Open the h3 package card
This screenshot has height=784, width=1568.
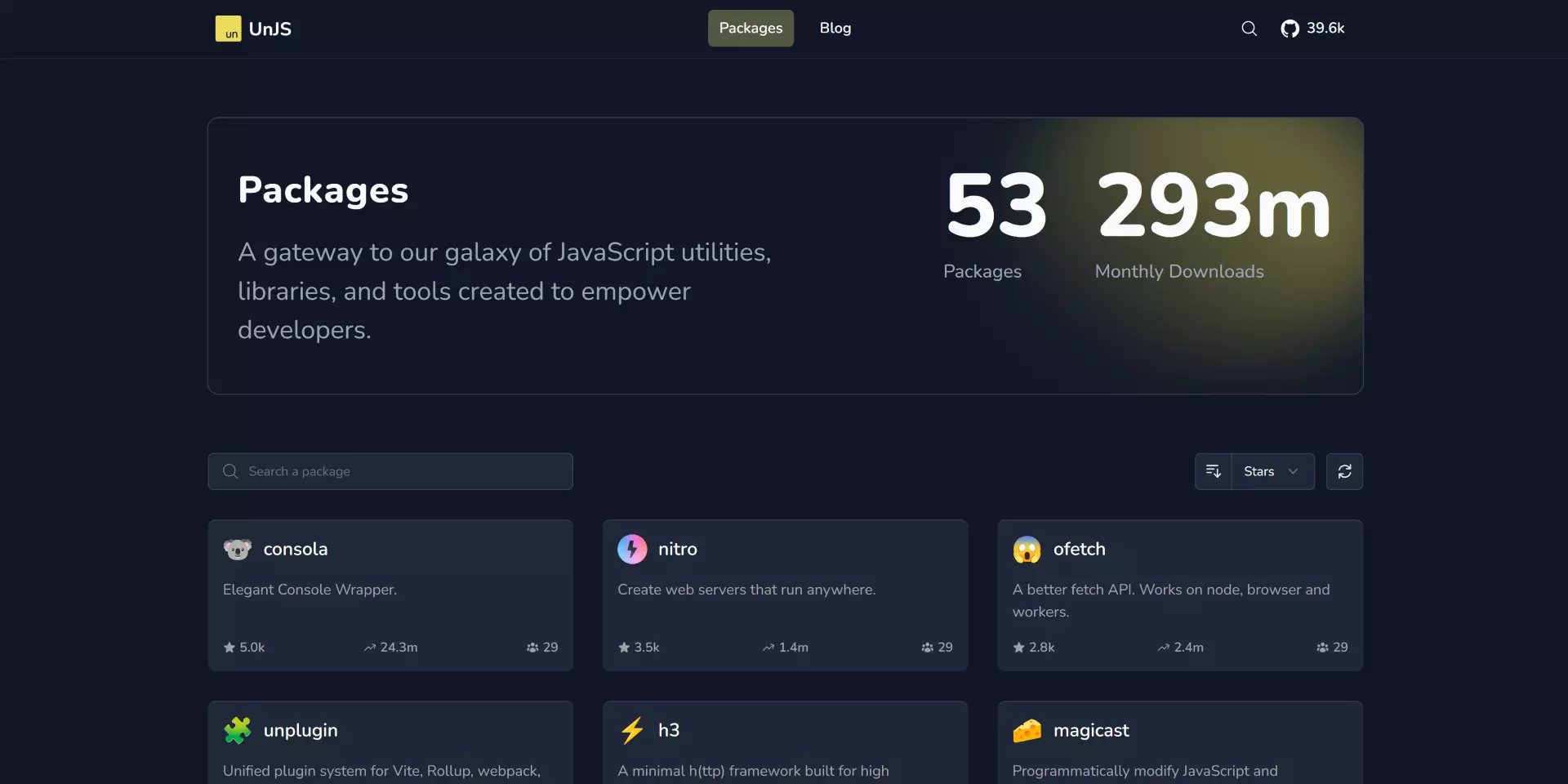pos(784,735)
